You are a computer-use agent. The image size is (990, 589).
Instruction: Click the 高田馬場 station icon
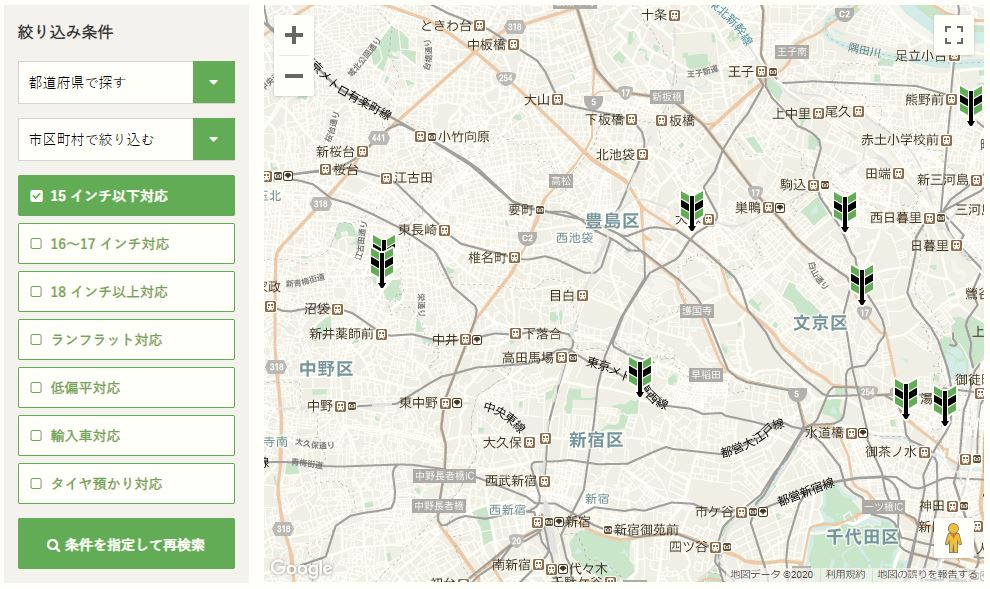pos(561,358)
